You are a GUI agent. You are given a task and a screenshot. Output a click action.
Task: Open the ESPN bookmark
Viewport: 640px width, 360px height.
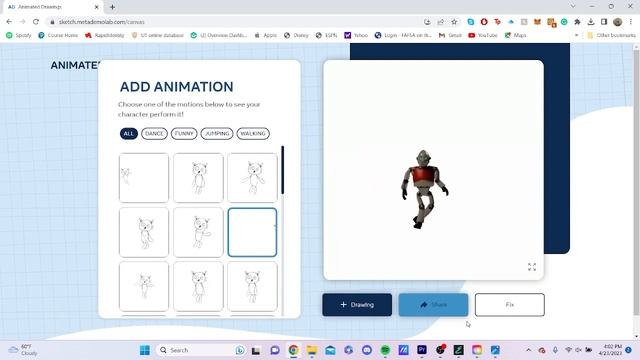tap(327, 36)
